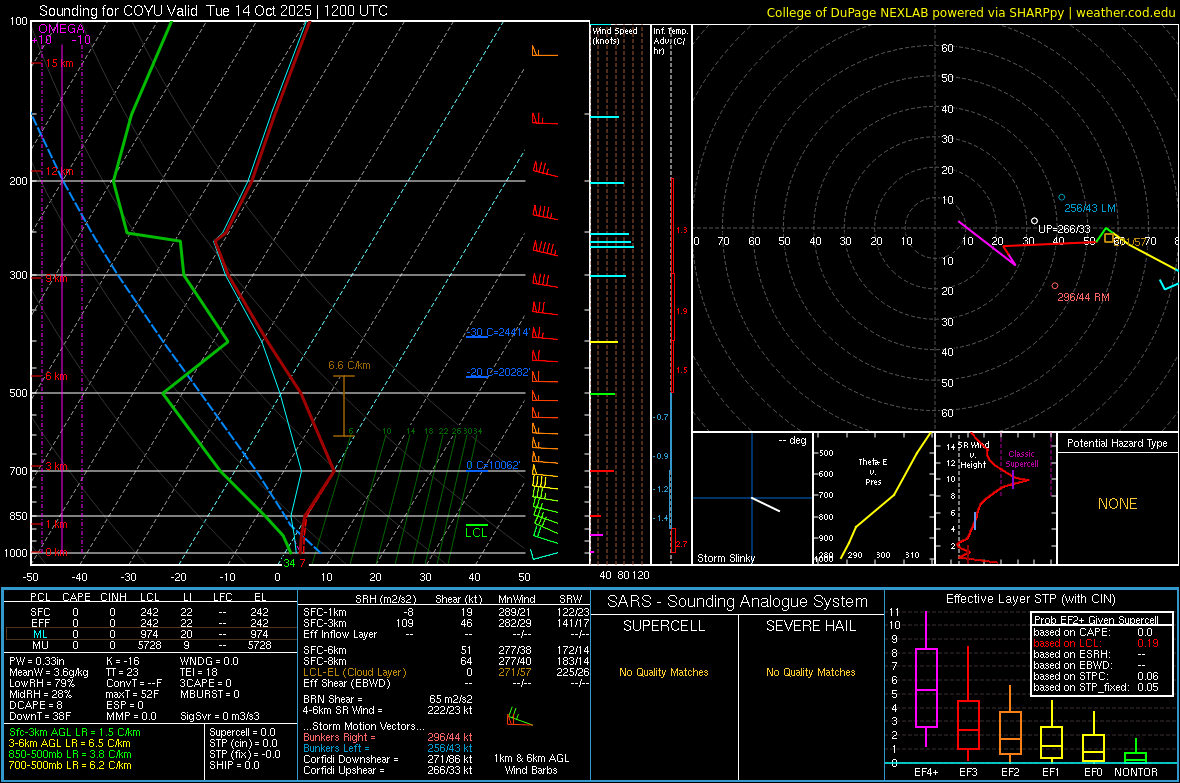Click the '6.6 C/km' lapse rate label
1180x783 pixels.
pyautogui.click(x=349, y=365)
